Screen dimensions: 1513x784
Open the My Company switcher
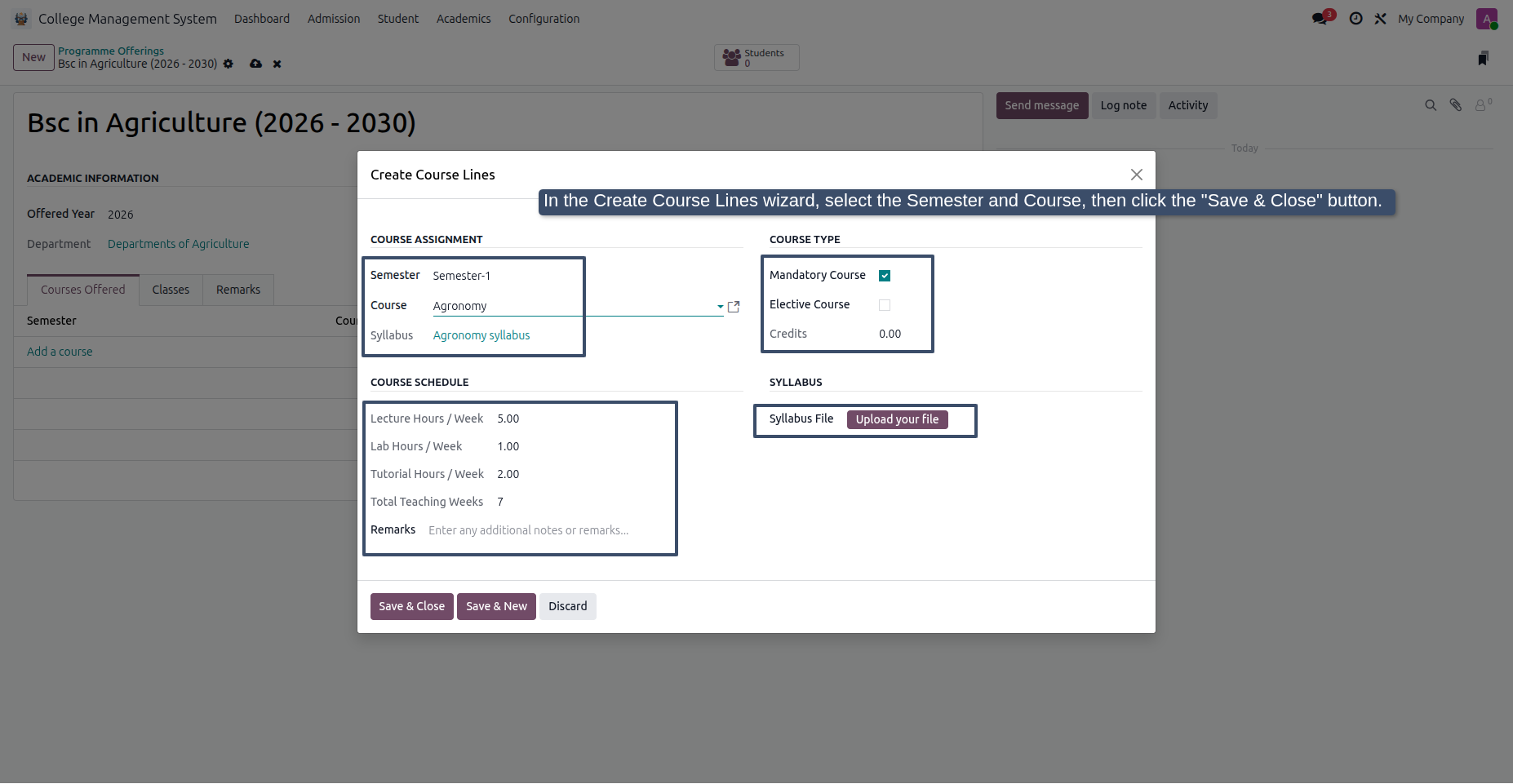tap(1431, 19)
